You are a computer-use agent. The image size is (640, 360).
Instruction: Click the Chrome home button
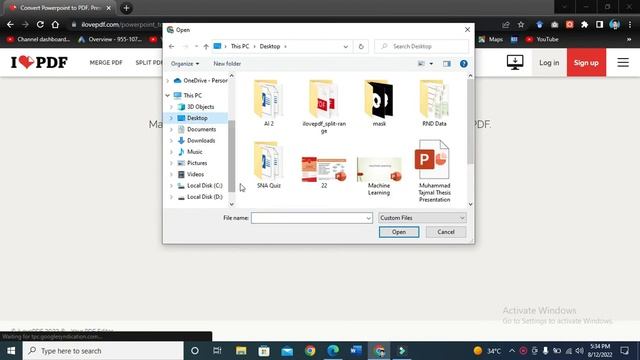55,24
